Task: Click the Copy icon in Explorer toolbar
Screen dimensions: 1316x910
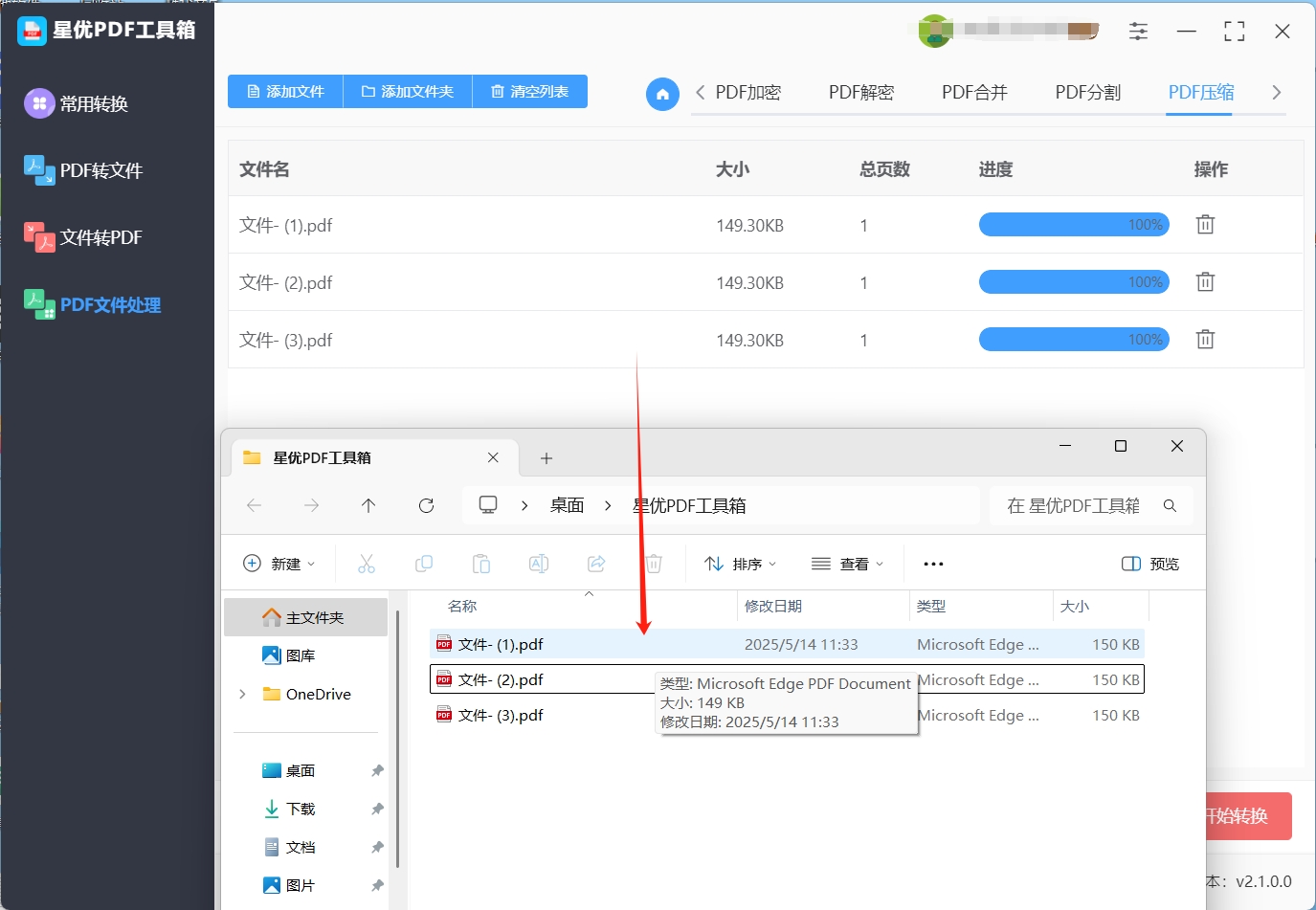Action: (424, 564)
